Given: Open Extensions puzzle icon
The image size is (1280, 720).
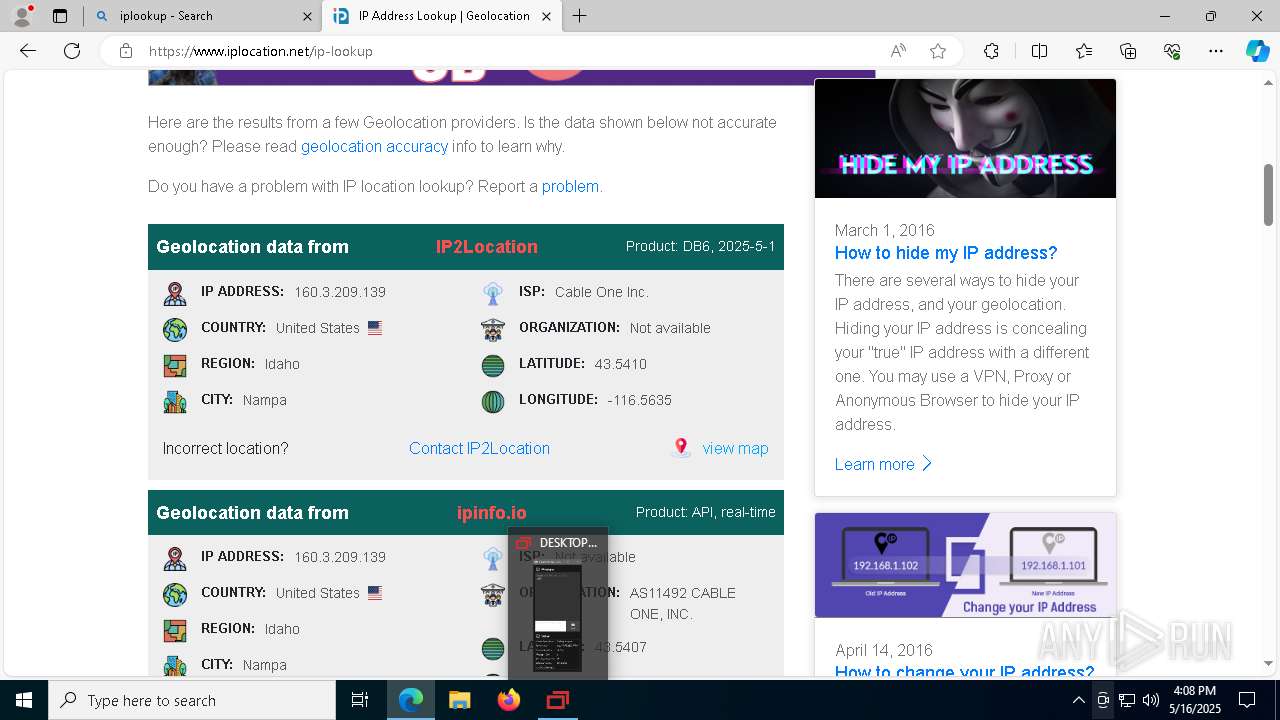Looking at the screenshot, I should [991, 51].
